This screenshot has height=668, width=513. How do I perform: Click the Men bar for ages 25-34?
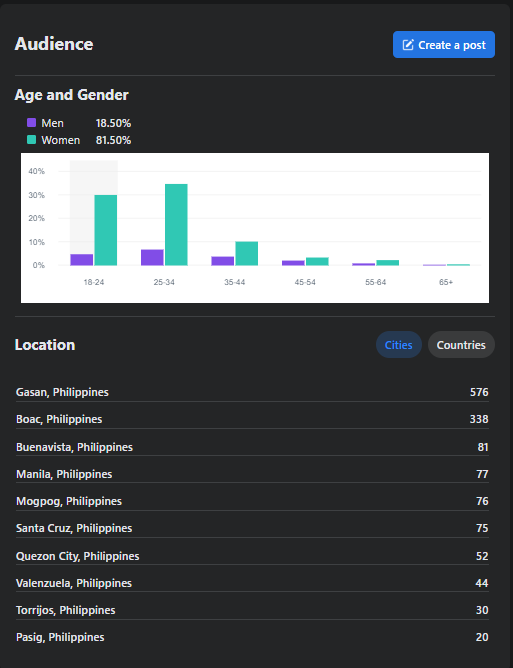click(152, 257)
